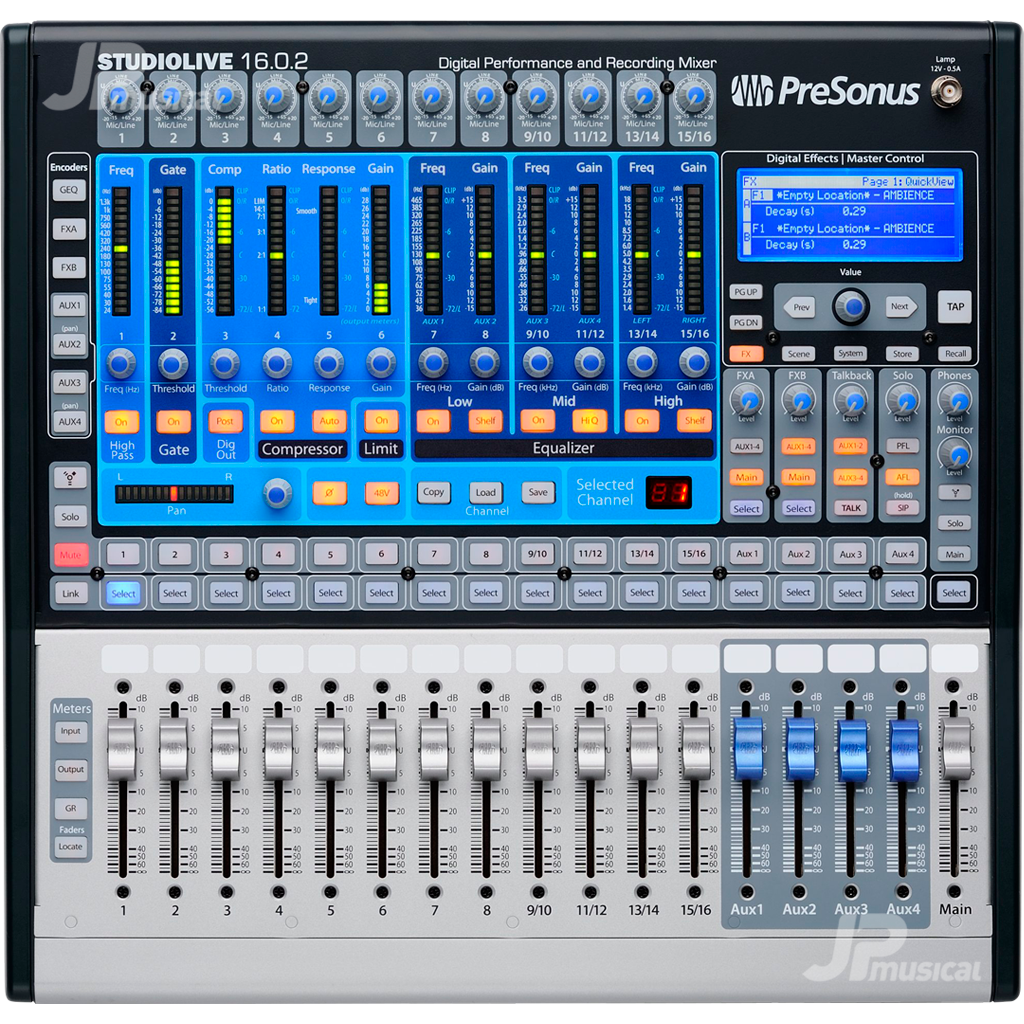The image size is (1024, 1024).
Task: Click the Phones Level knob
Action: click(955, 400)
